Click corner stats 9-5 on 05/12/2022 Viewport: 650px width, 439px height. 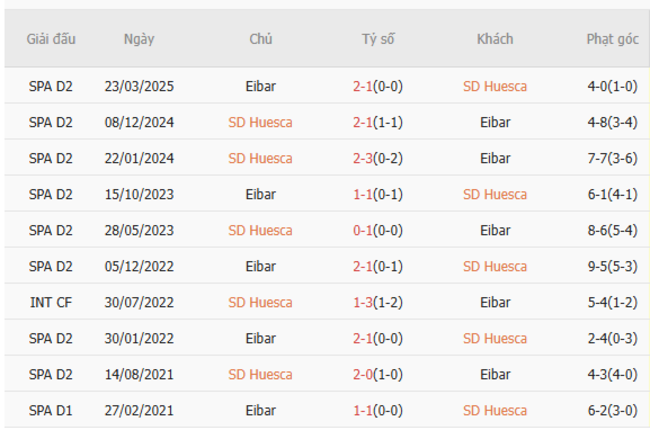click(x=599, y=266)
